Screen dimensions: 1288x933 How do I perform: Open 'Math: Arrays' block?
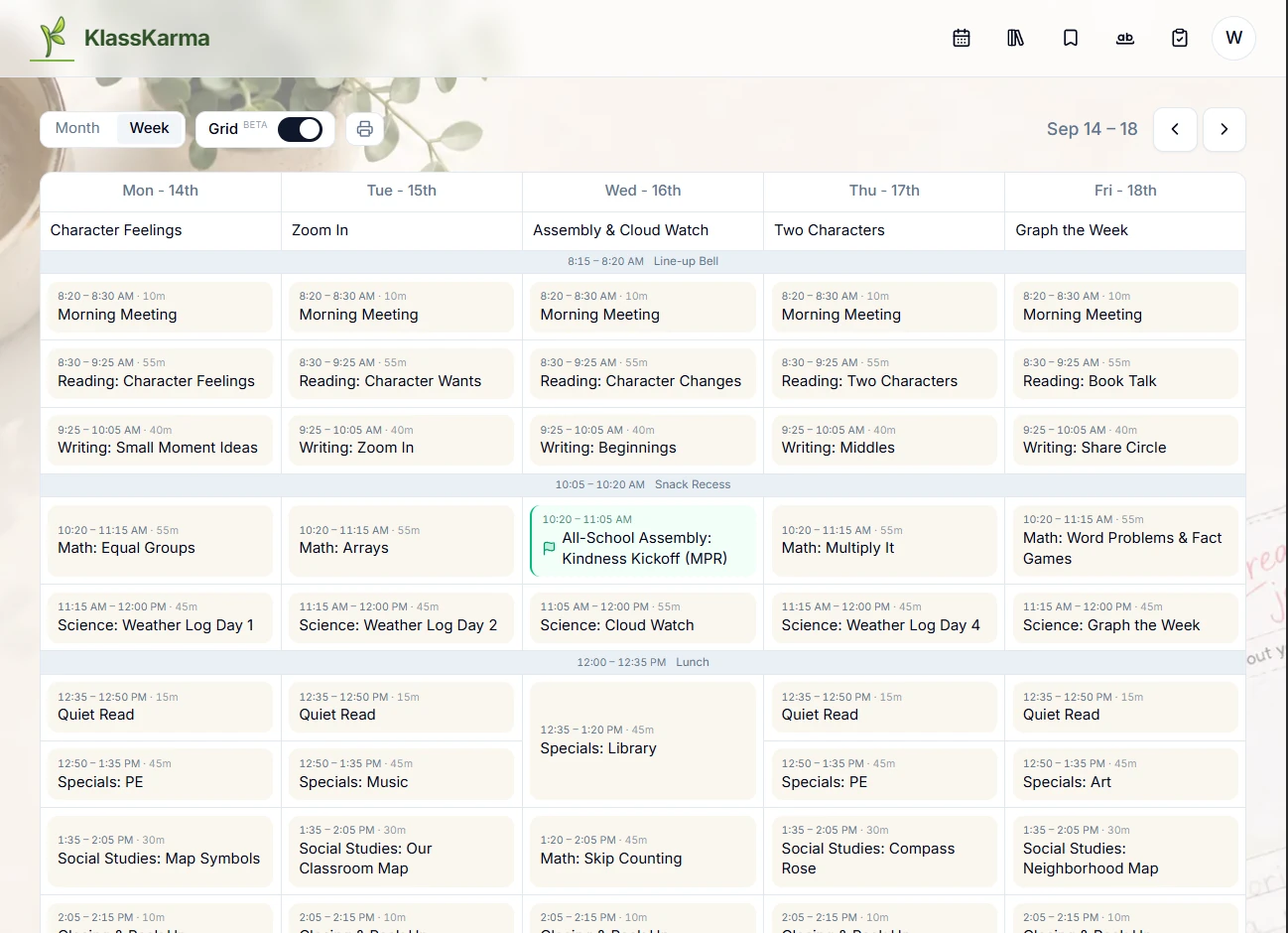pos(402,540)
